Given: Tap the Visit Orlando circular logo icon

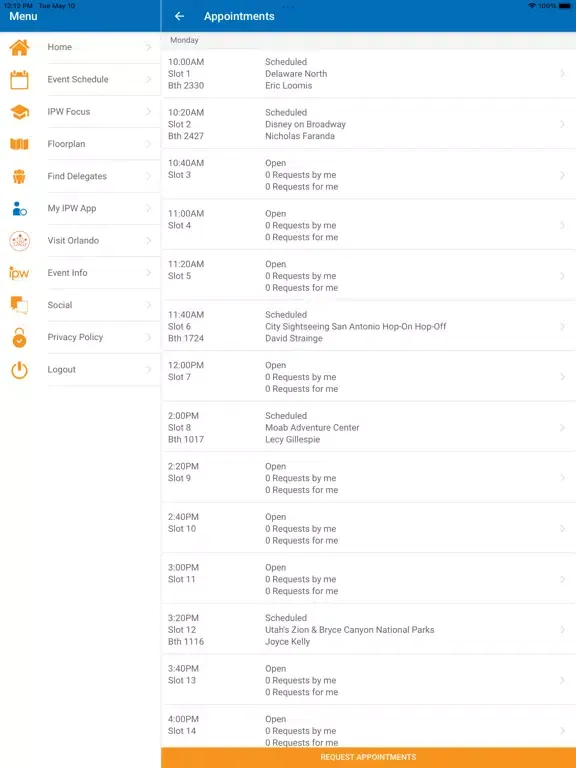Looking at the screenshot, I should [19, 241].
